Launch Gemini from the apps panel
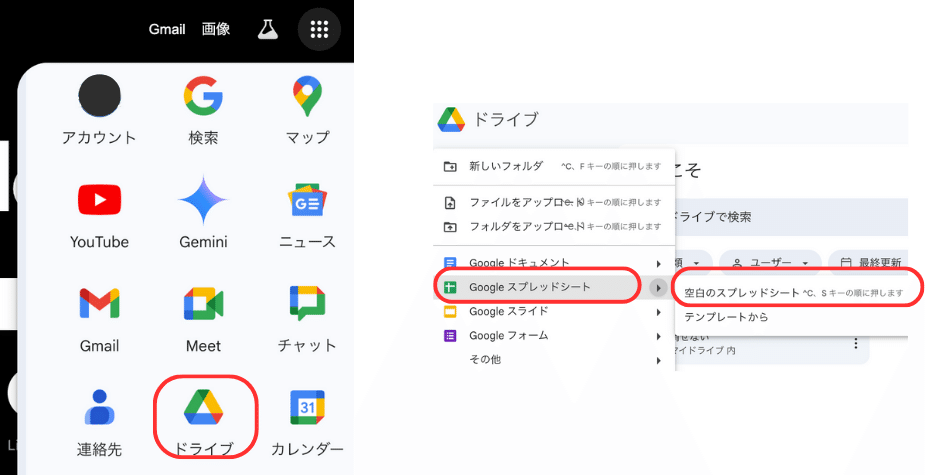Screen dimensions: 925x475 (203, 214)
